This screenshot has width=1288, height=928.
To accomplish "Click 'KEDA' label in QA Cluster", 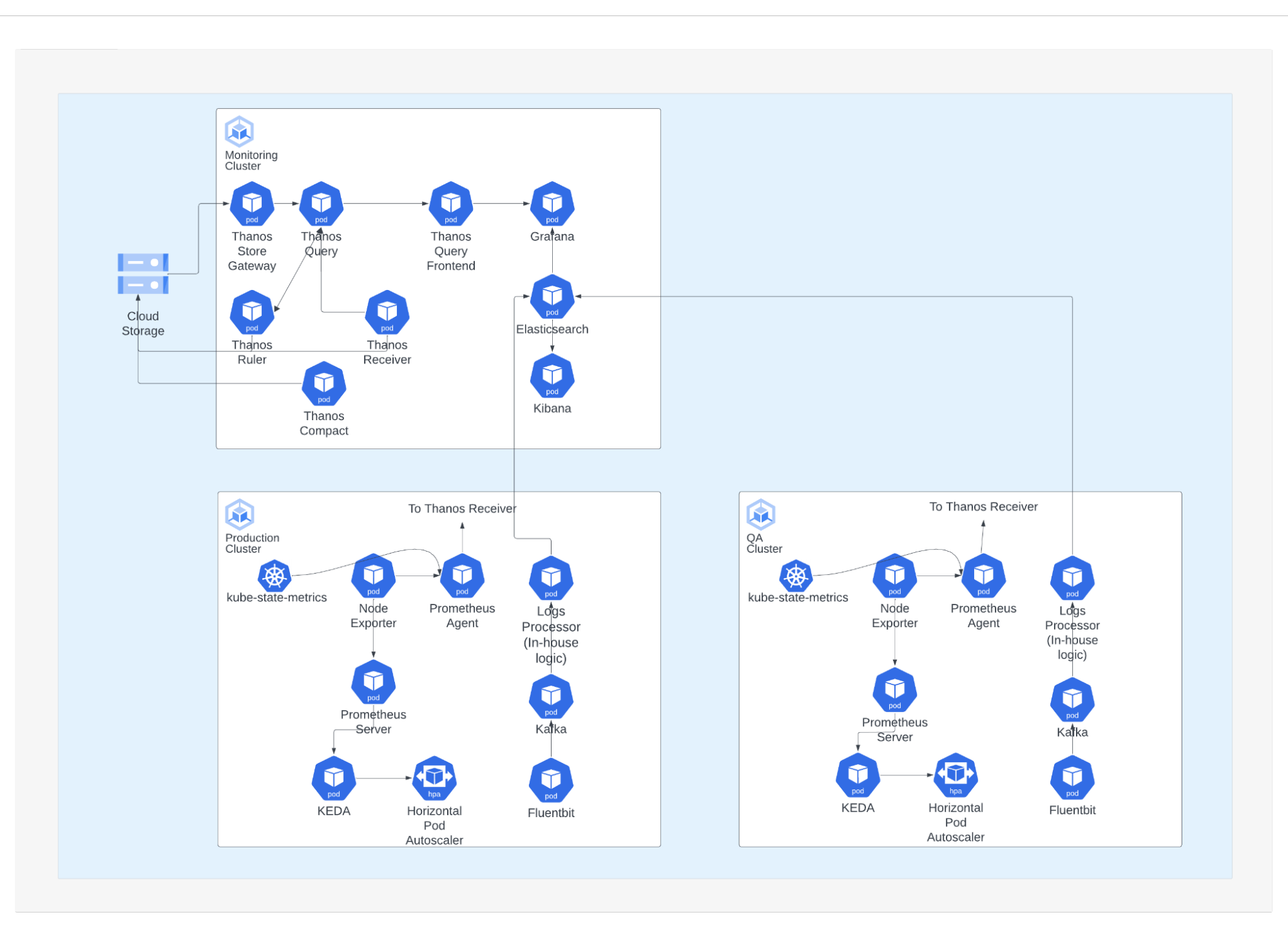I will coord(858,808).
